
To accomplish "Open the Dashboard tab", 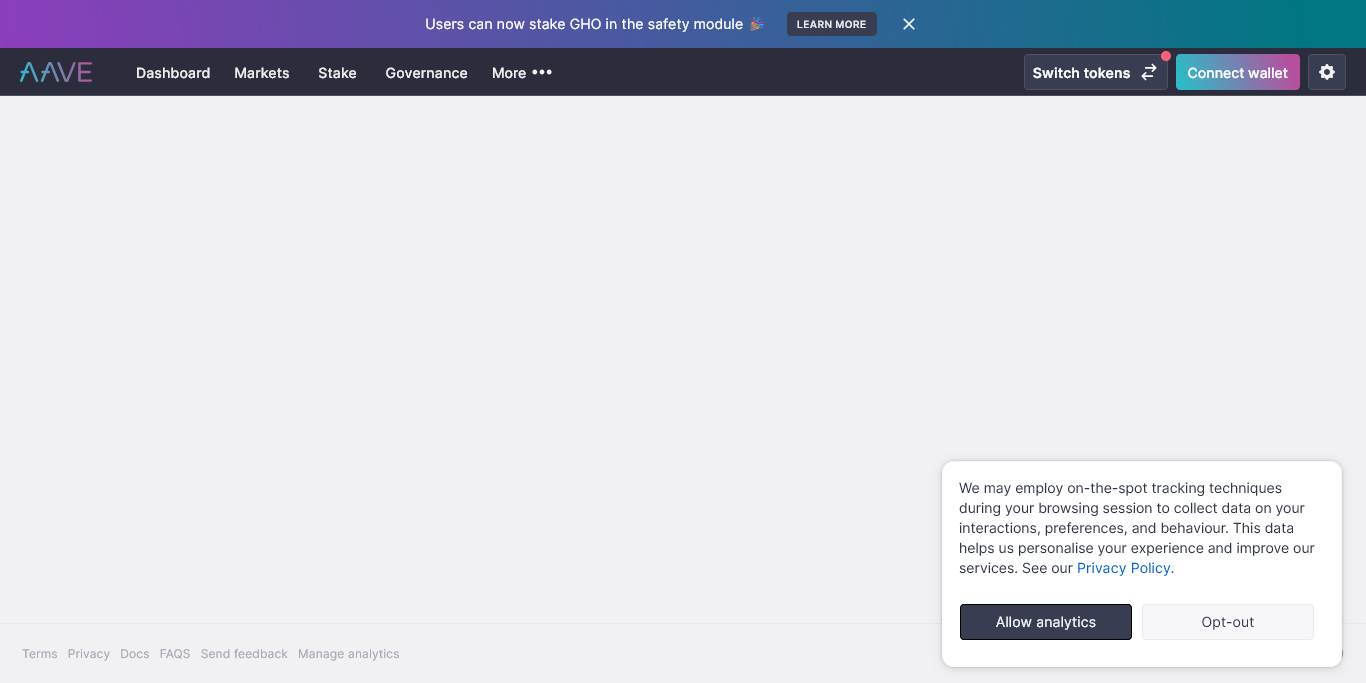I will tap(173, 73).
